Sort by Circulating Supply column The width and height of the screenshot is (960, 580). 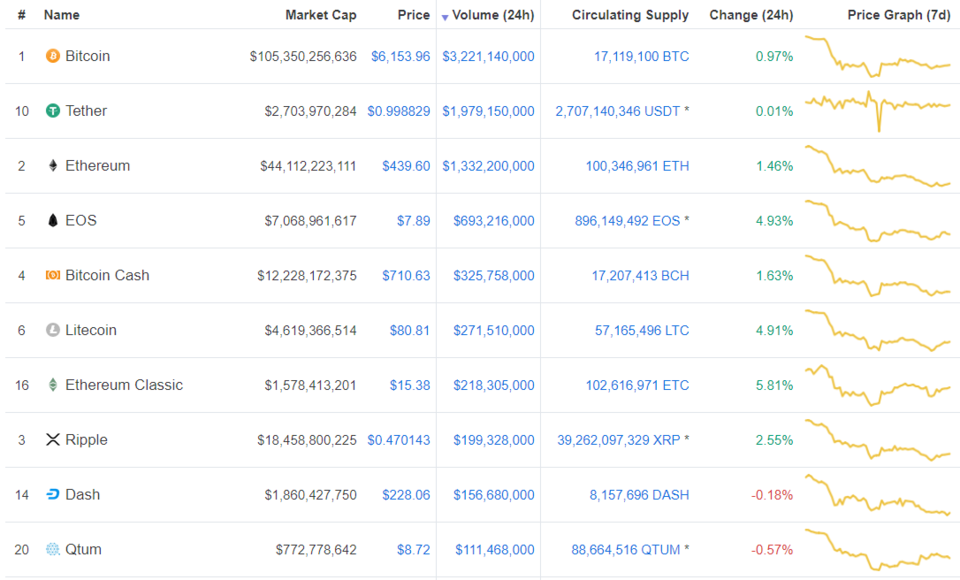(x=630, y=15)
